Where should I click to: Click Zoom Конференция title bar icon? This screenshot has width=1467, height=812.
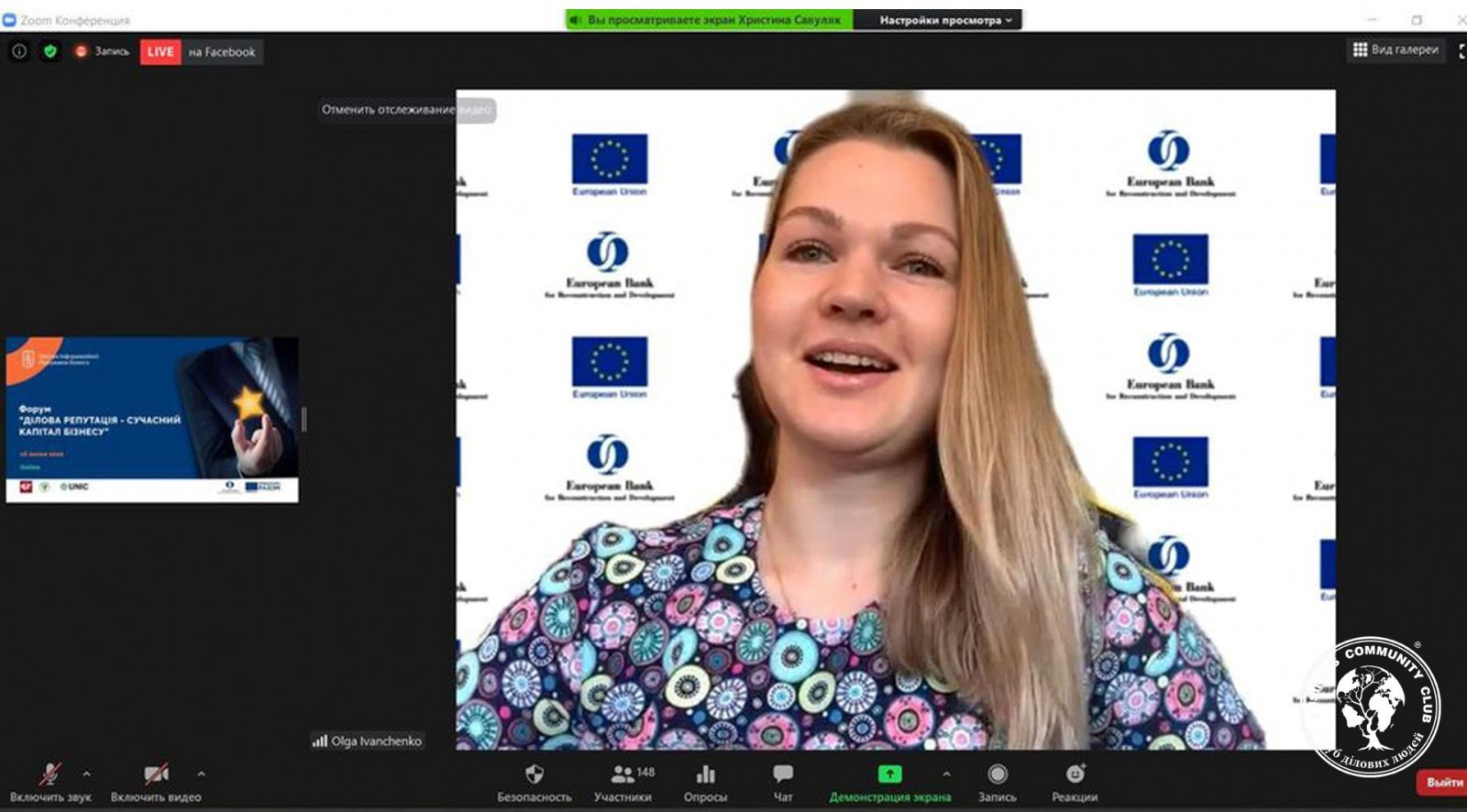click(x=10, y=19)
